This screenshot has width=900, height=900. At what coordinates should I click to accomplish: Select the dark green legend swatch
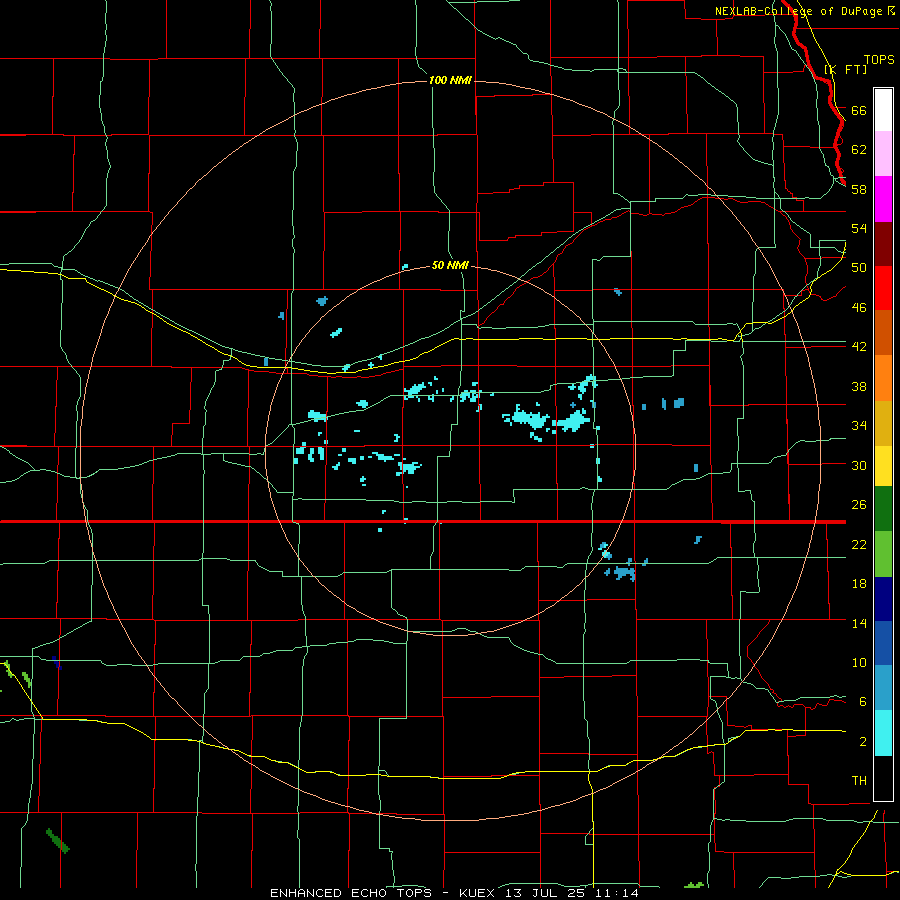[883, 509]
